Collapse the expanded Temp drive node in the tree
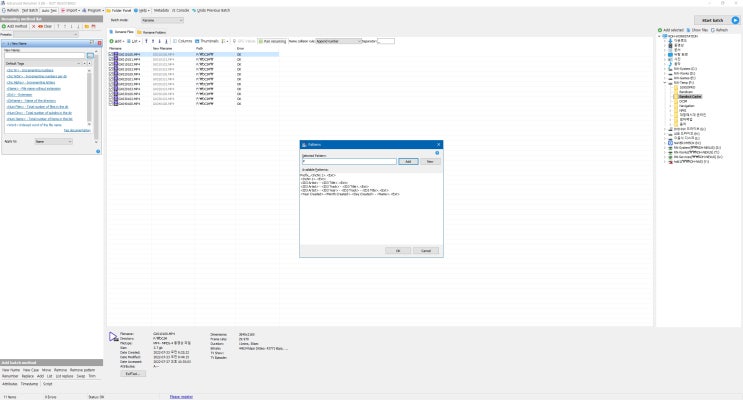The image size is (743, 400). pyautogui.click(x=665, y=83)
